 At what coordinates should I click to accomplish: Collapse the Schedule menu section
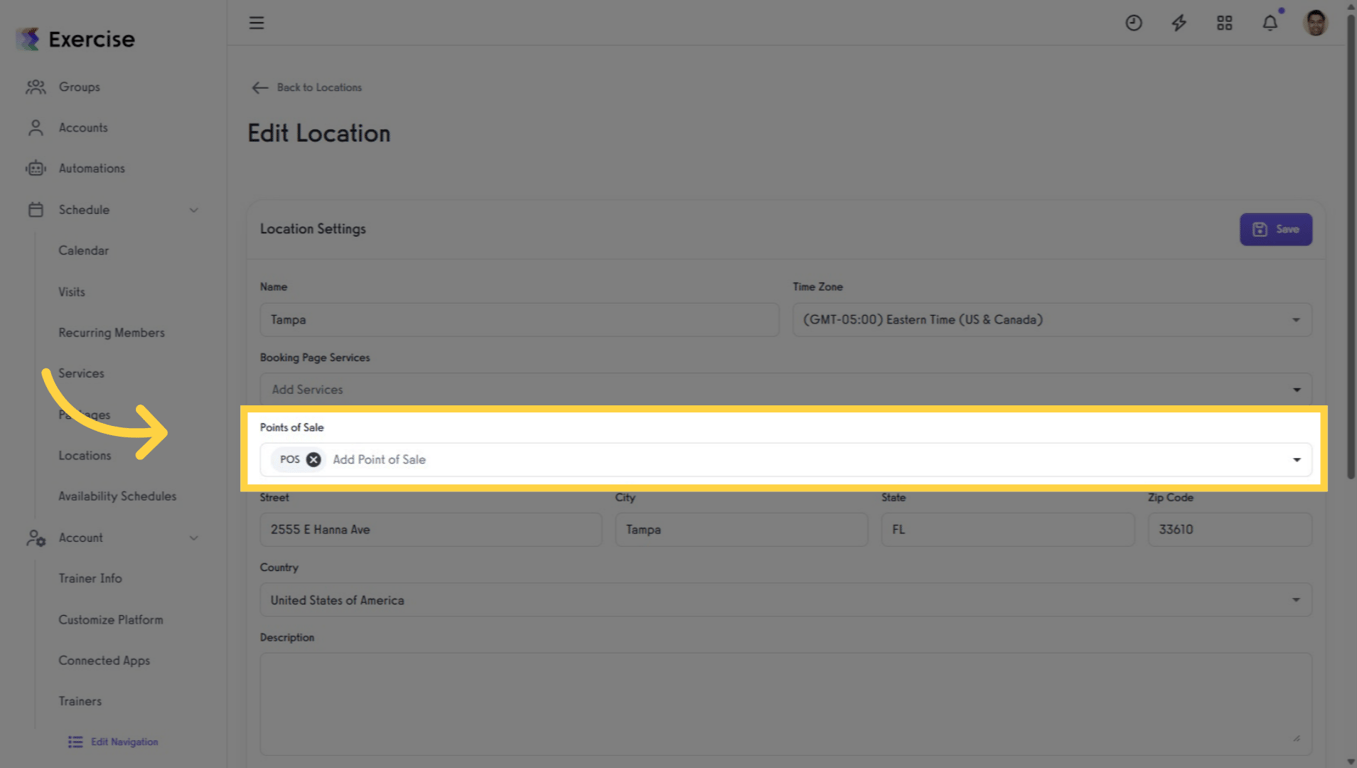(193, 210)
